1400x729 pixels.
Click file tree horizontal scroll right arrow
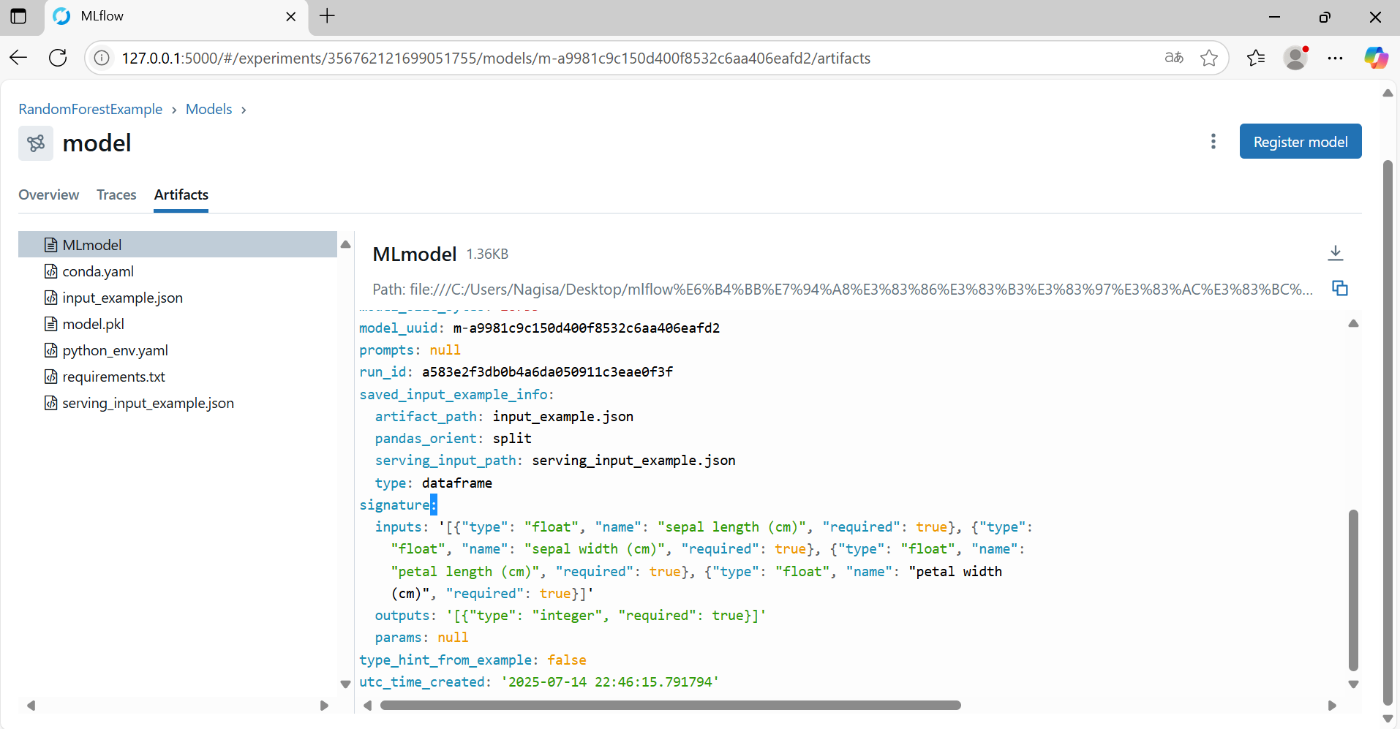click(x=324, y=705)
